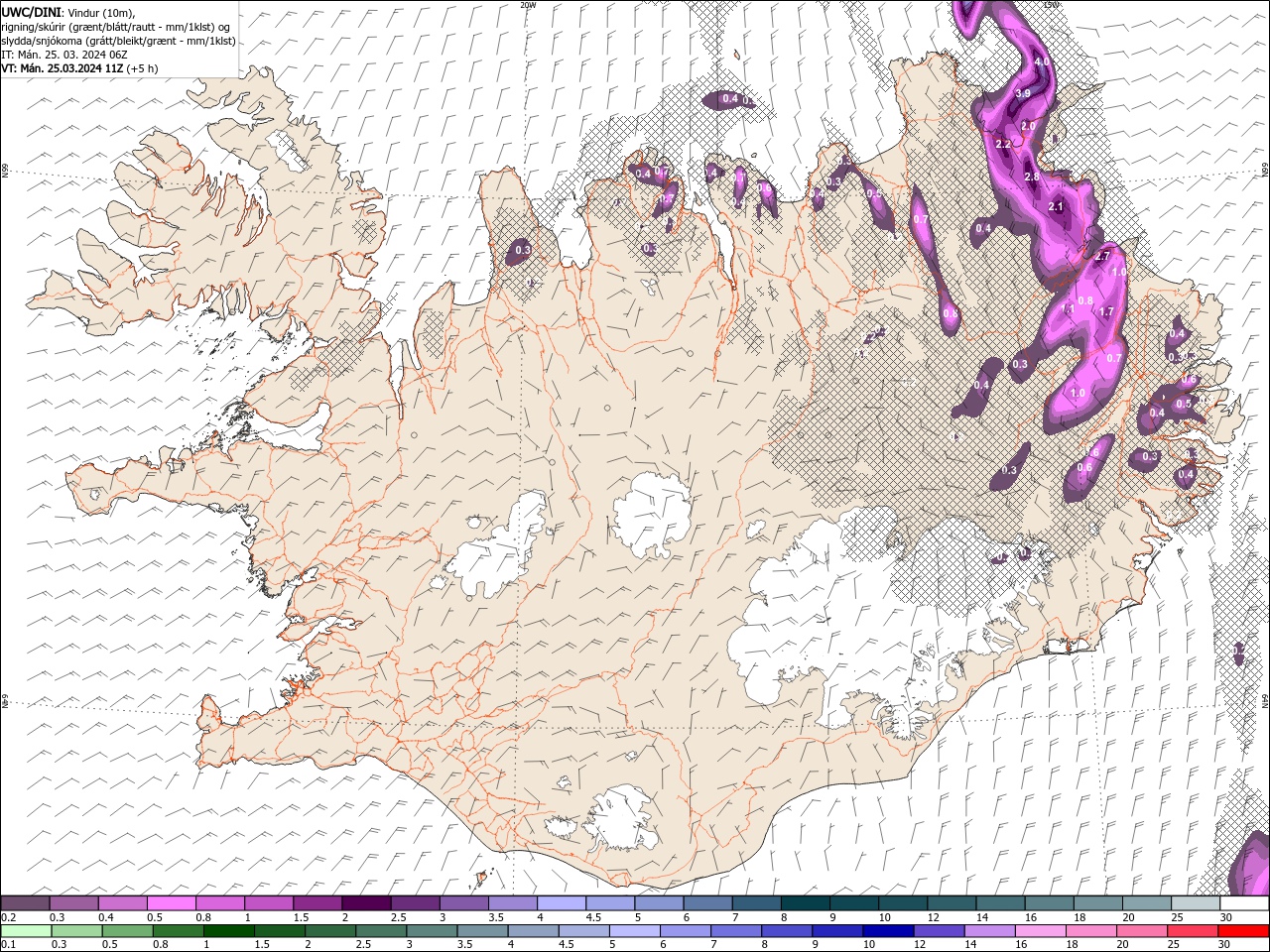The width and height of the screenshot is (1270, 952).
Task: Click the 2.1 precipitation label on map
Action: click(1056, 206)
